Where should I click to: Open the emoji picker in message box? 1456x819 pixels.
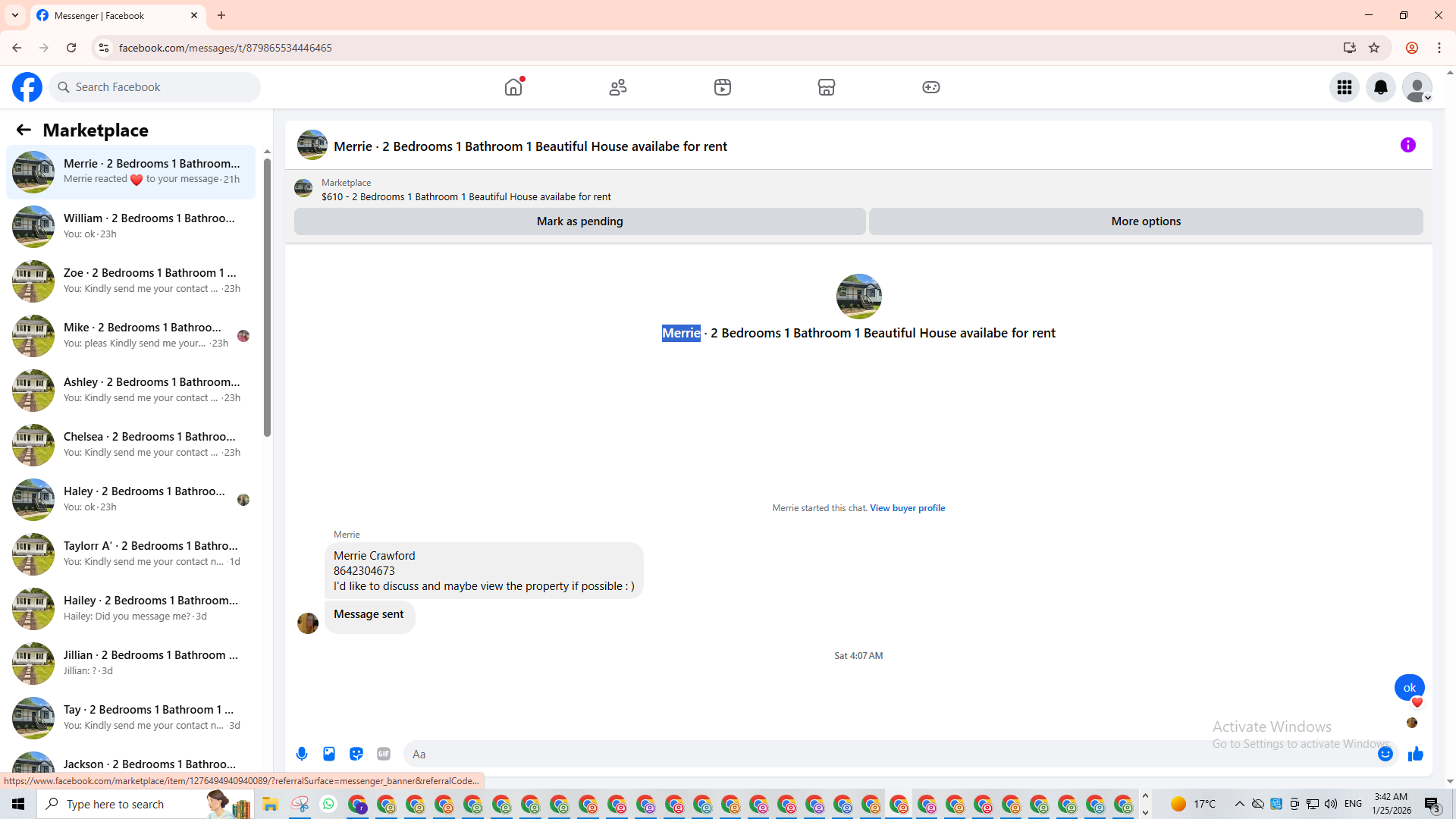pyautogui.click(x=1385, y=754)
